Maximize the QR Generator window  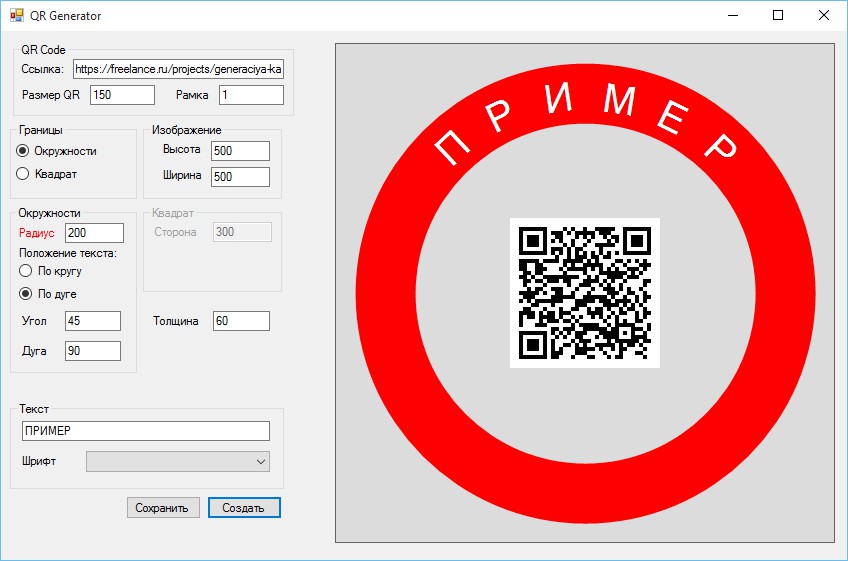coord(778,15)
